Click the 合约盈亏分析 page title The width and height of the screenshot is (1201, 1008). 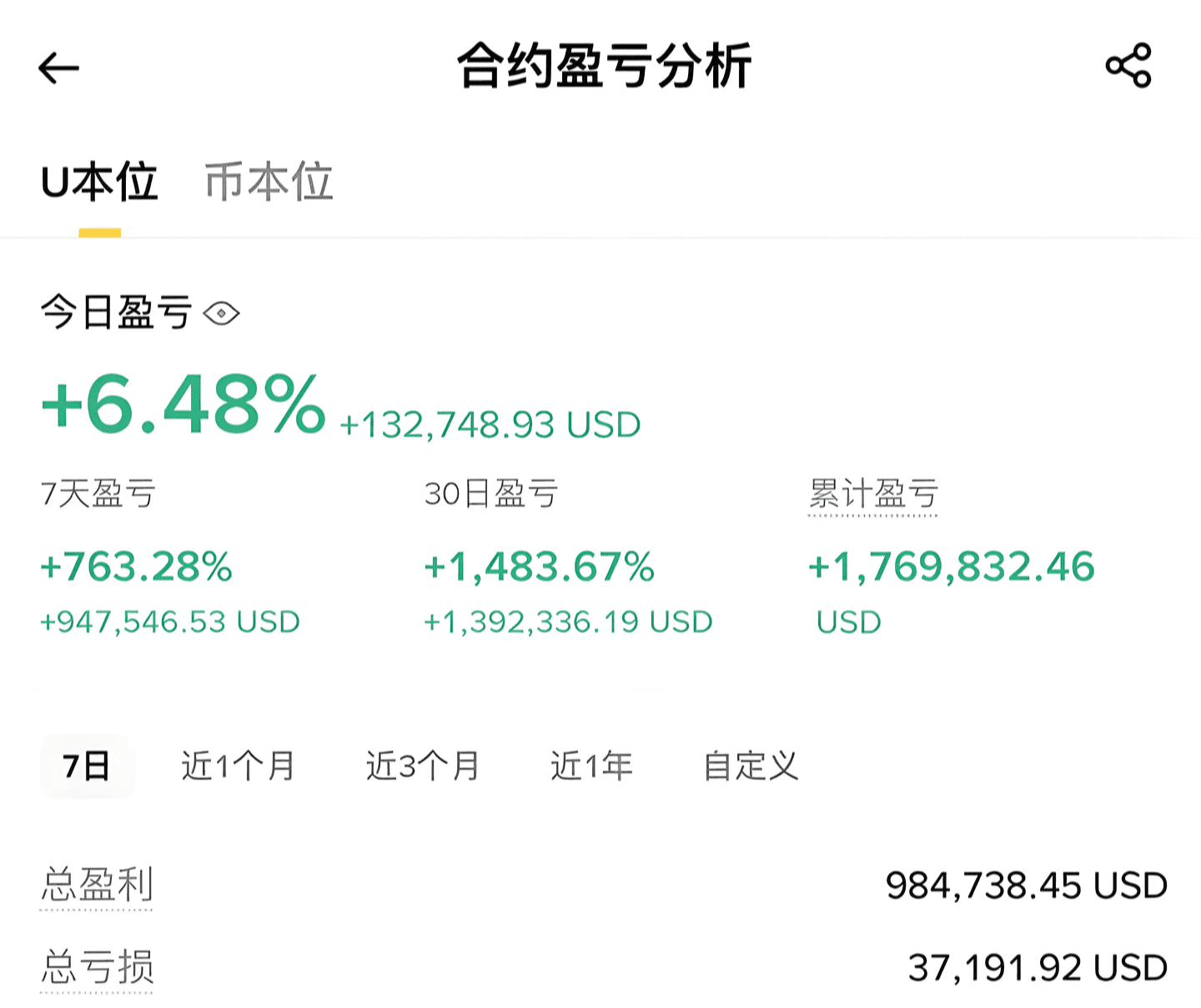[x=604, y=66]
